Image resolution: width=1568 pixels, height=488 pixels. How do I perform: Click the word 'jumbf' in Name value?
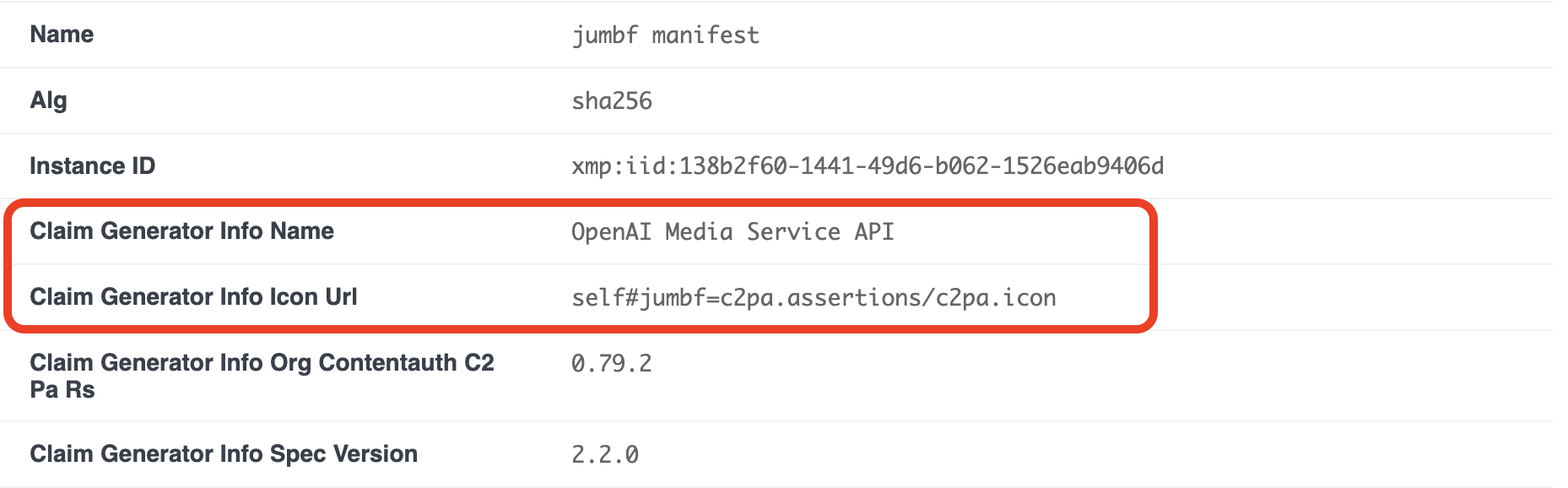604,35
